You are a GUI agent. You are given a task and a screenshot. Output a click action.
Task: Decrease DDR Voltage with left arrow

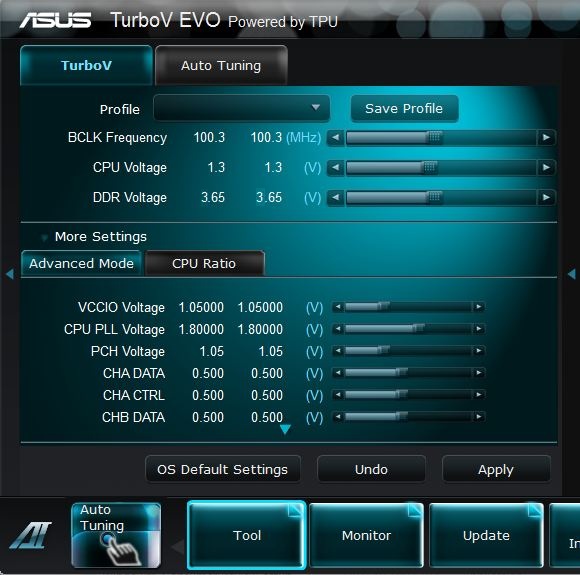click(x=335, y=198)
